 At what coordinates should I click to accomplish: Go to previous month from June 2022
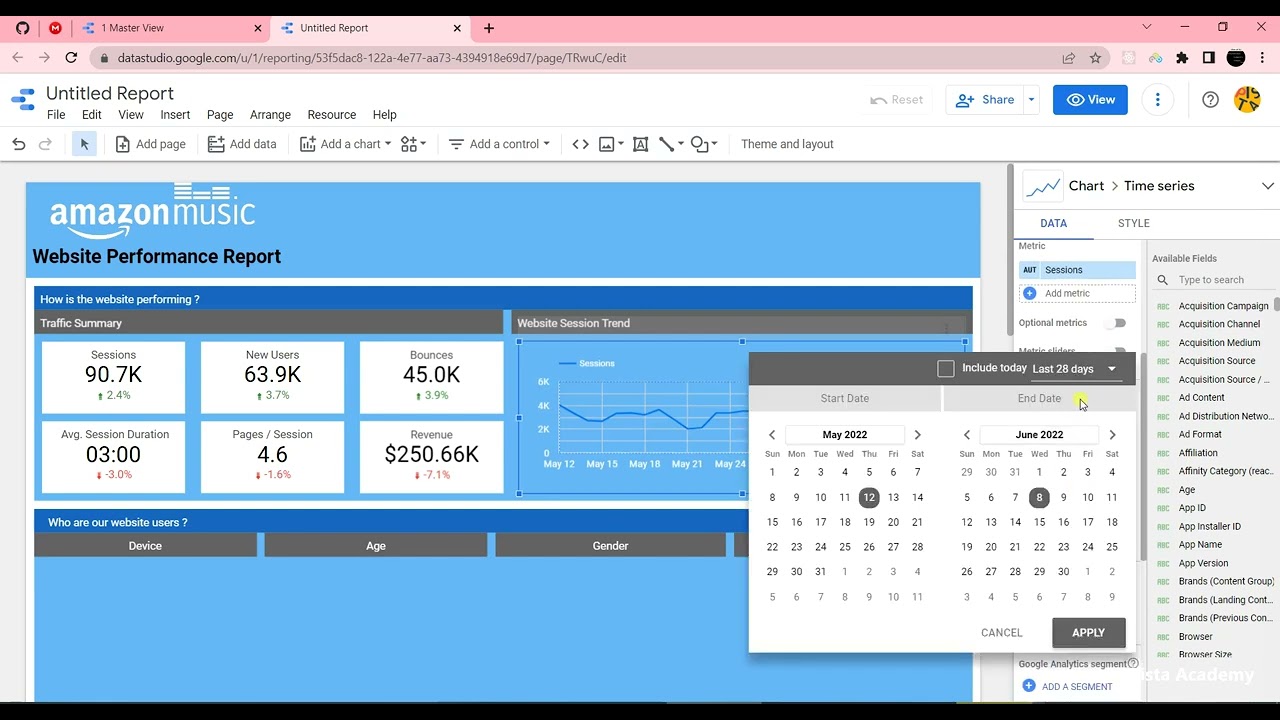[967, 435]
